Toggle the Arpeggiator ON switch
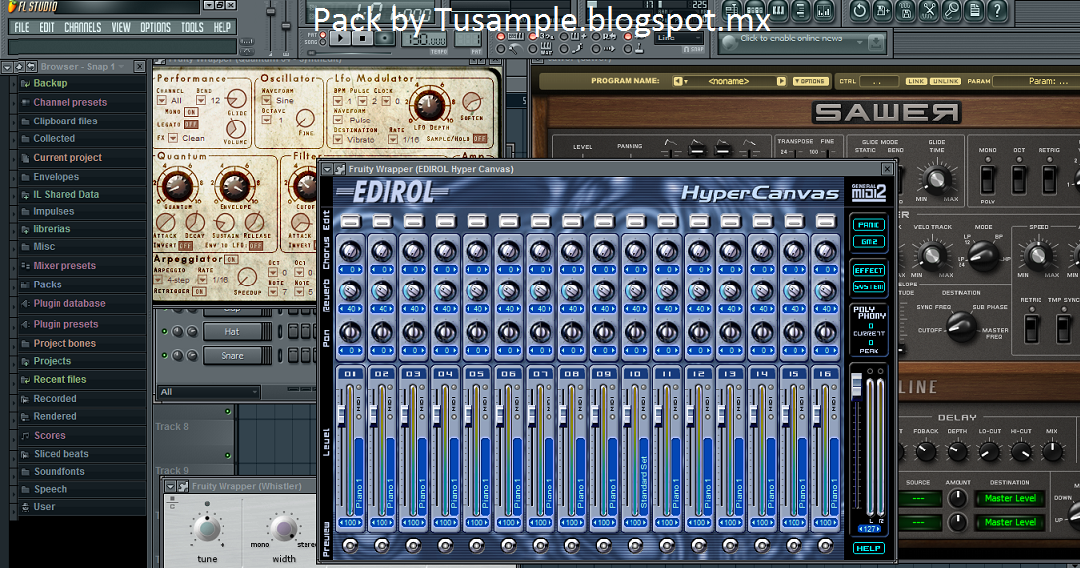This screenshot has width=1080, height=568. 231,260
